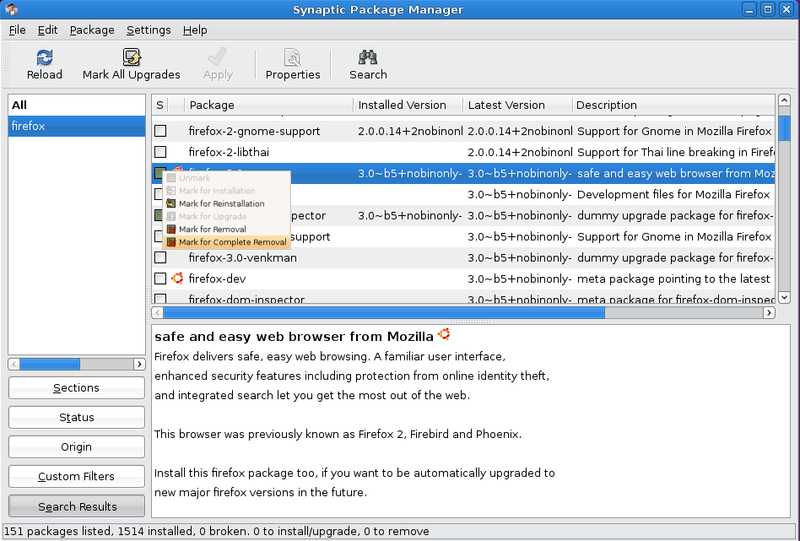Click the Ubuntu logo after the description heading
Screen dimensions: 800x541
pyautogui.click(x=444, y=334)
